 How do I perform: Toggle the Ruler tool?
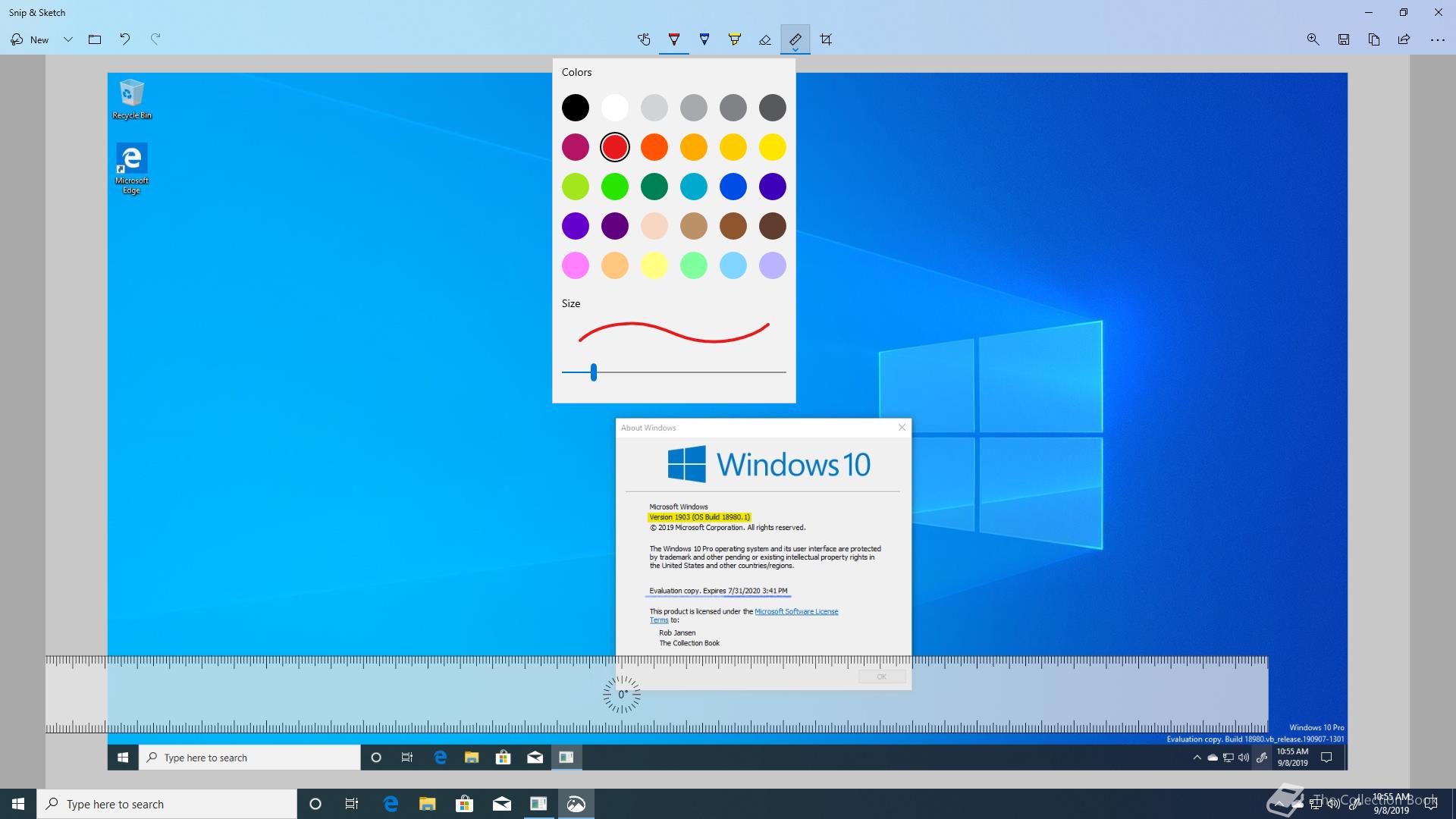[795, 39]
